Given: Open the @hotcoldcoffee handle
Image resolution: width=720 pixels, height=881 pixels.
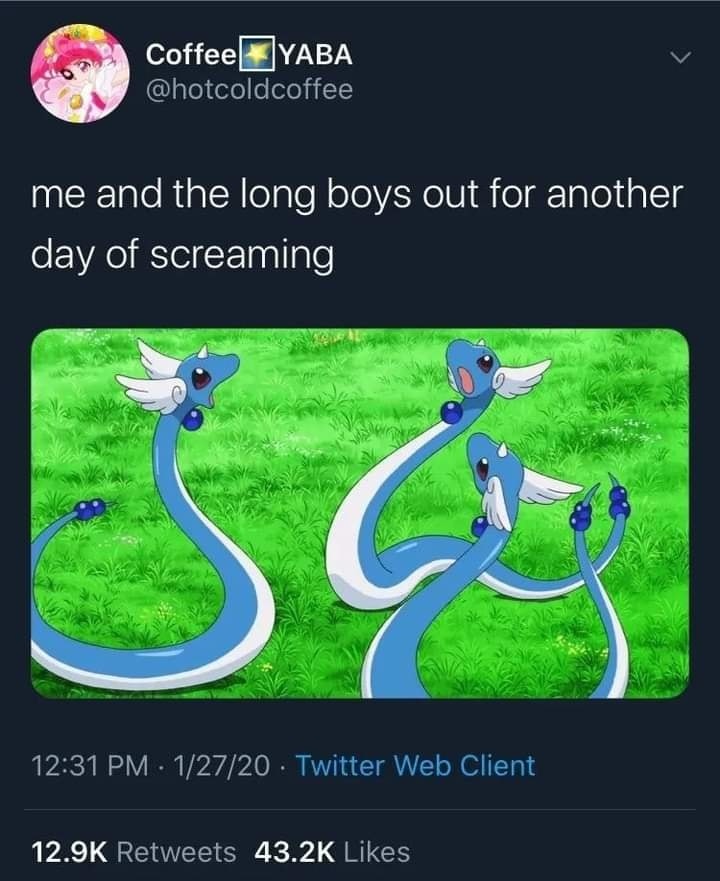Looking at the screenshot, I should 249,89.
